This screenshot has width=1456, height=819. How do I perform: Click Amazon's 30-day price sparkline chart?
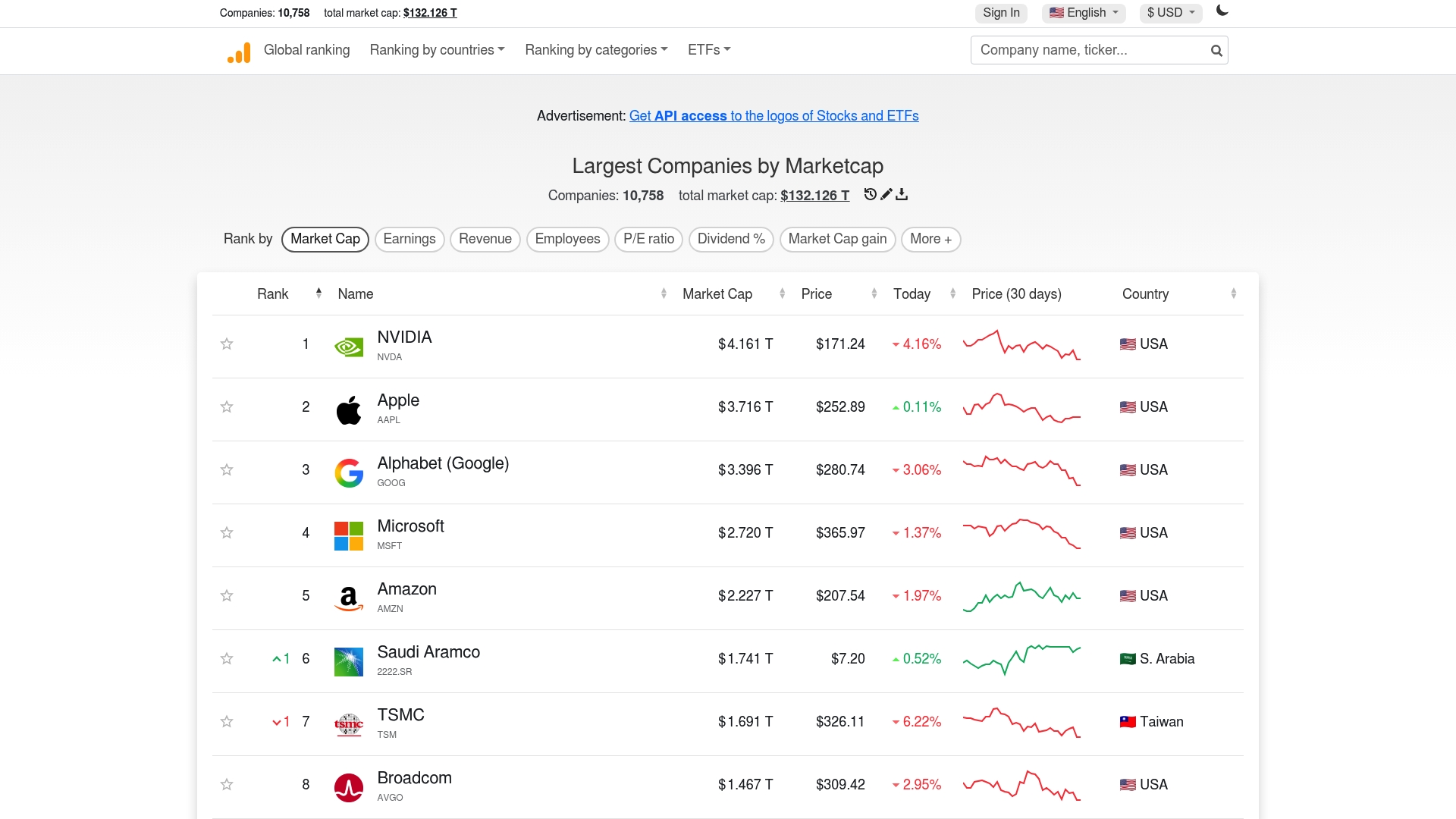click(x=1021, y=596)
